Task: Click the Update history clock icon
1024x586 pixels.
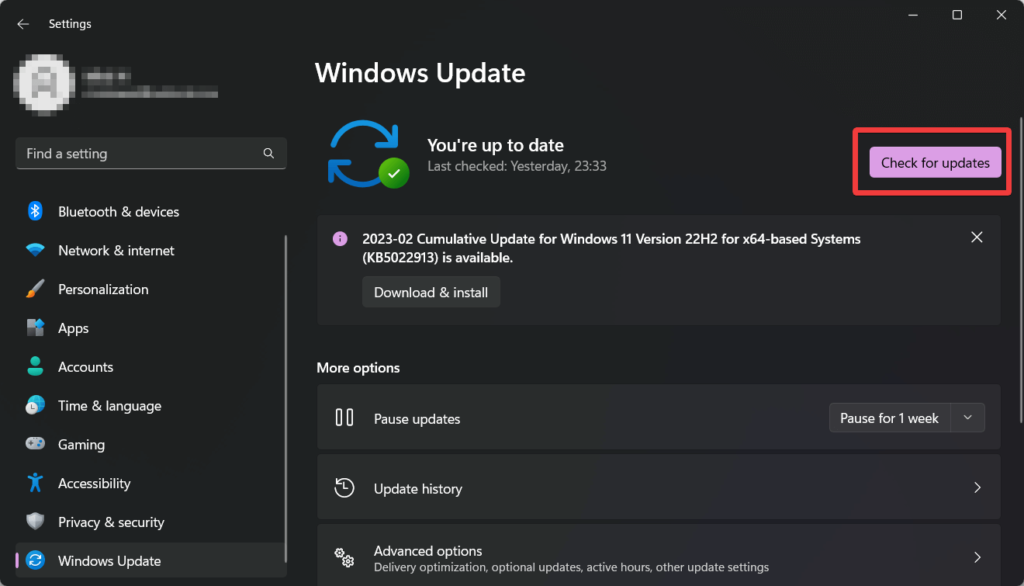Action: pyautogui.click(x=344, y=487)
